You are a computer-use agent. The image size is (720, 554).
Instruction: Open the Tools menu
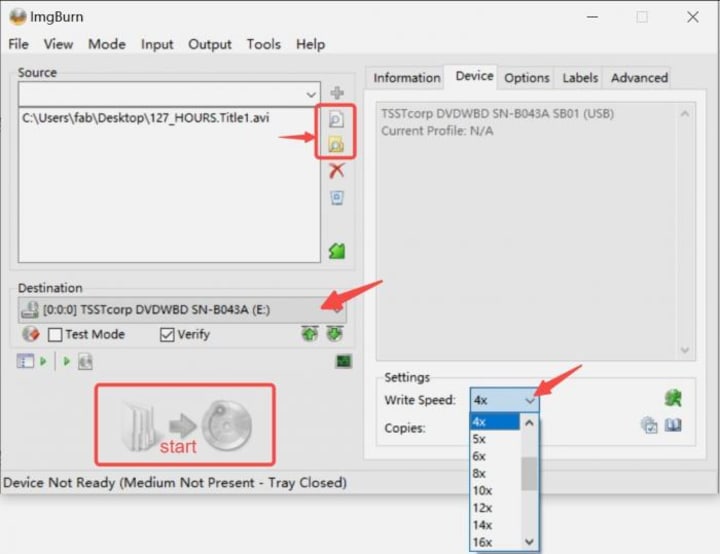[x=264, y=44]
